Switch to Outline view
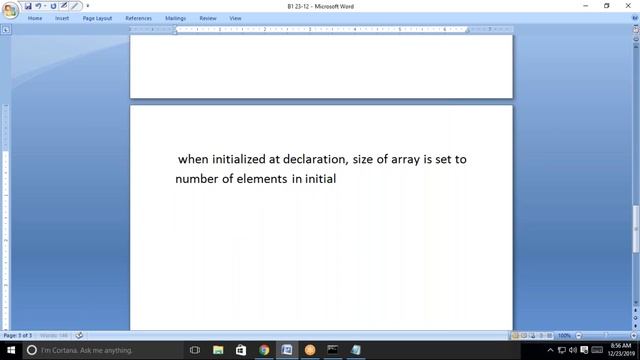640x360 pixels. click(541, 336)
